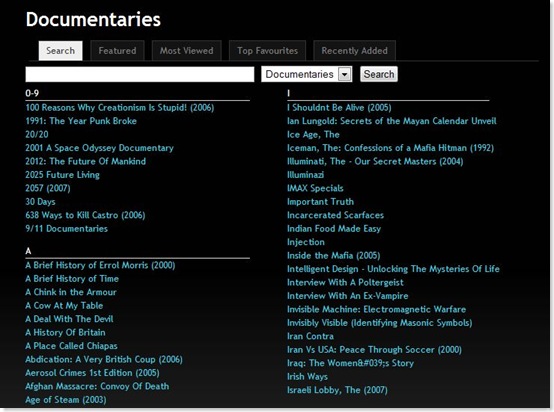Screen dimensions: 554x412
Task: Select Iraq: The Women's Story link
Action: tap(350, 363)
